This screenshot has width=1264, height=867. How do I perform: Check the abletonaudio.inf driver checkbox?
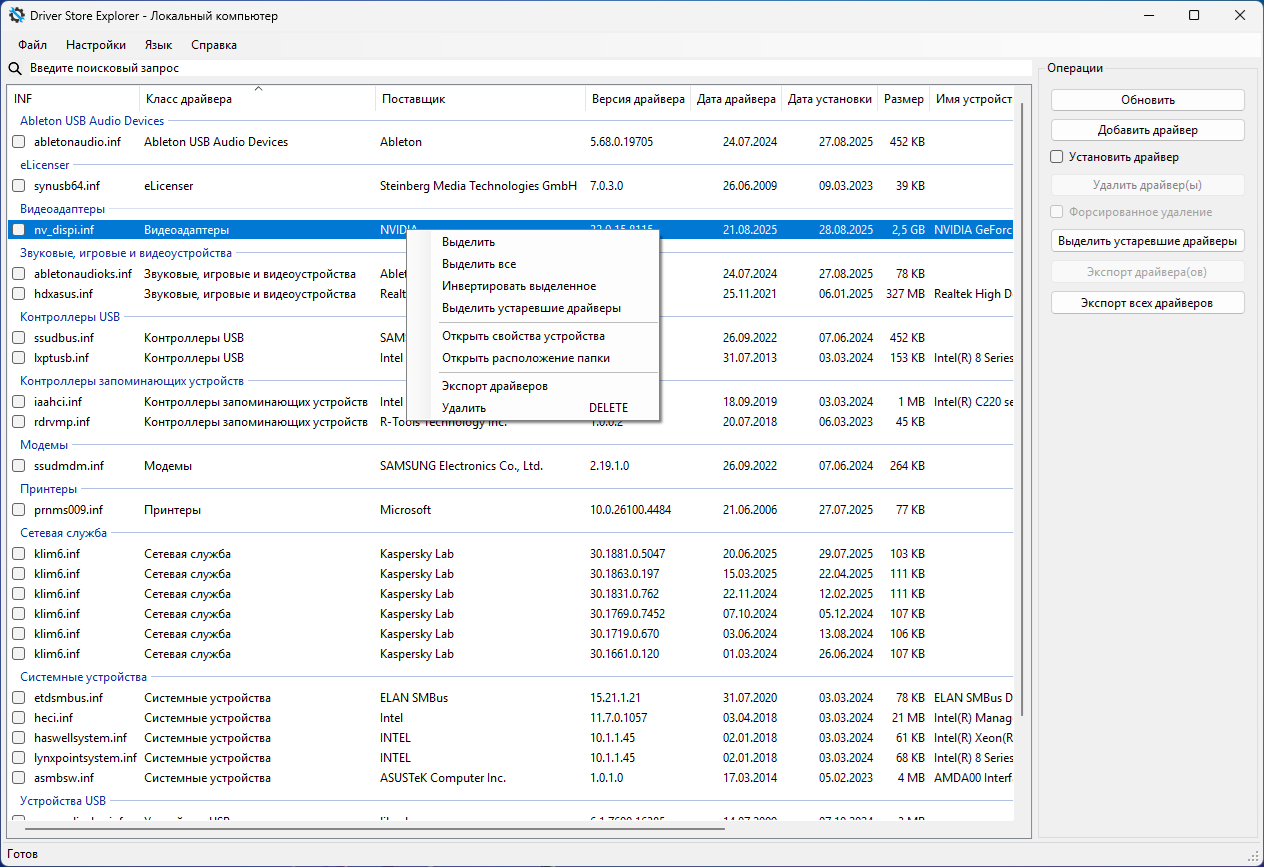pos(19,142)
